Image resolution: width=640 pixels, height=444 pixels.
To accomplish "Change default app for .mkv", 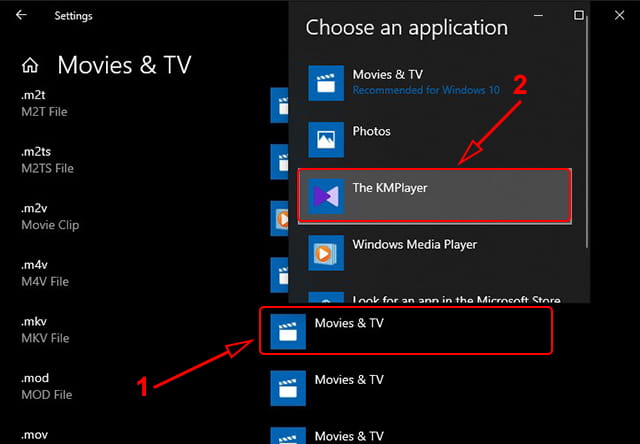I will click(x=406, y=331).
